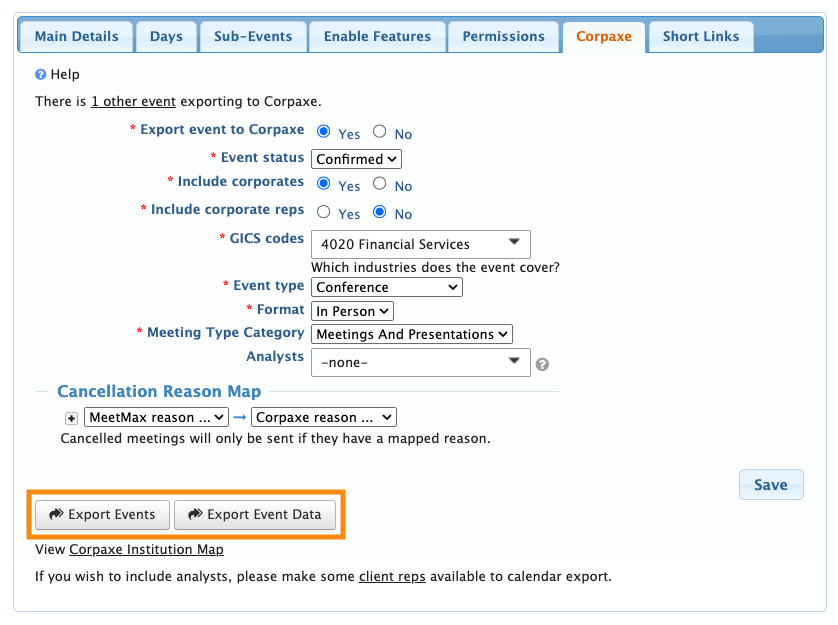838x625 pixels.
Task: Click the Cancellation Reason Map heading
Action: 159,391
